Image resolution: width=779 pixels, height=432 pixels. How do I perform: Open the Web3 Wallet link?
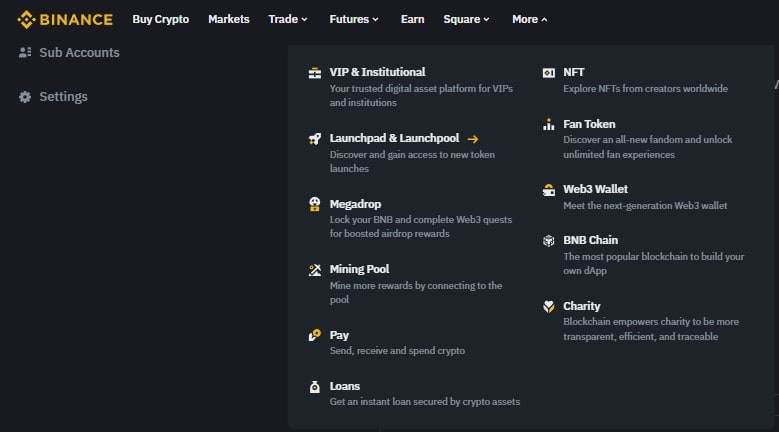[x=595, y=189]
